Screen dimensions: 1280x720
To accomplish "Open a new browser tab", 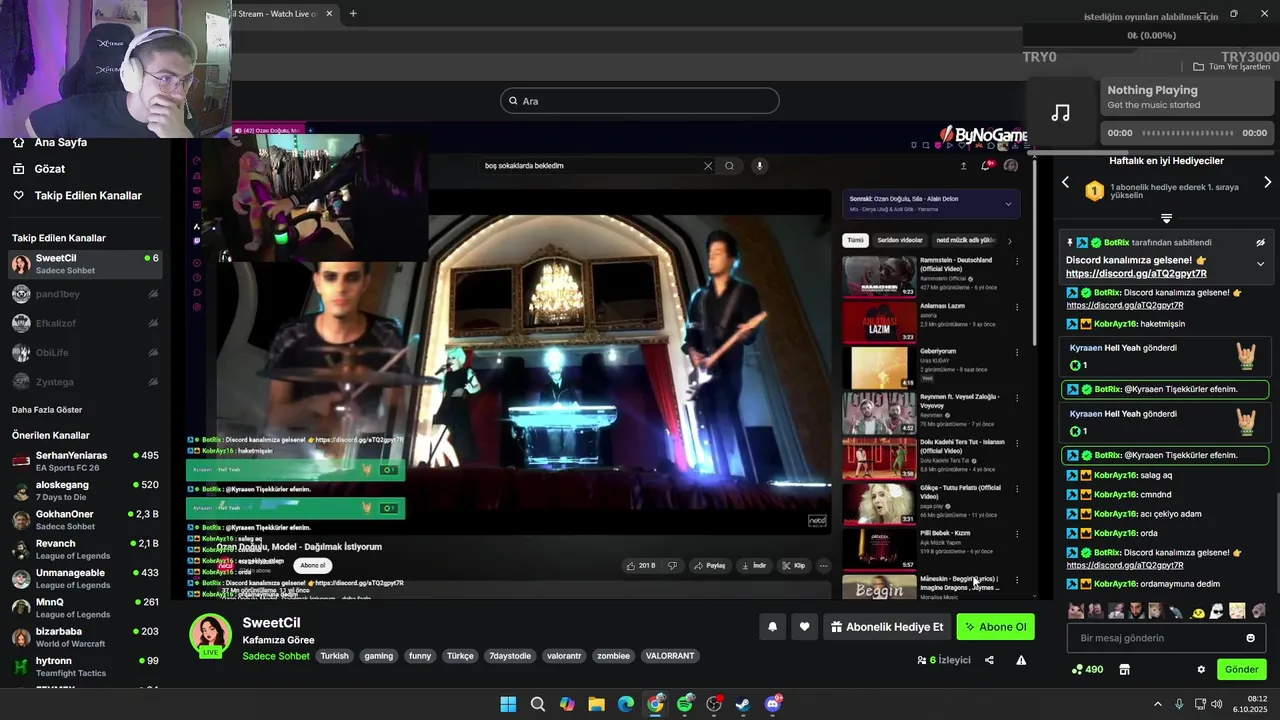I will pyautogui.click(x=353, y=14).
